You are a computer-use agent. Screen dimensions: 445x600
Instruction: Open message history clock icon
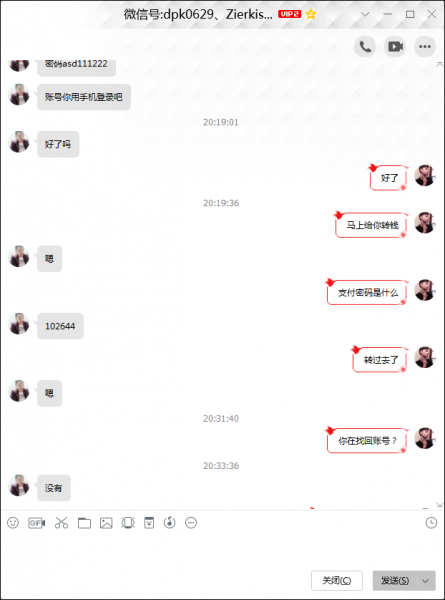[431, 523]
